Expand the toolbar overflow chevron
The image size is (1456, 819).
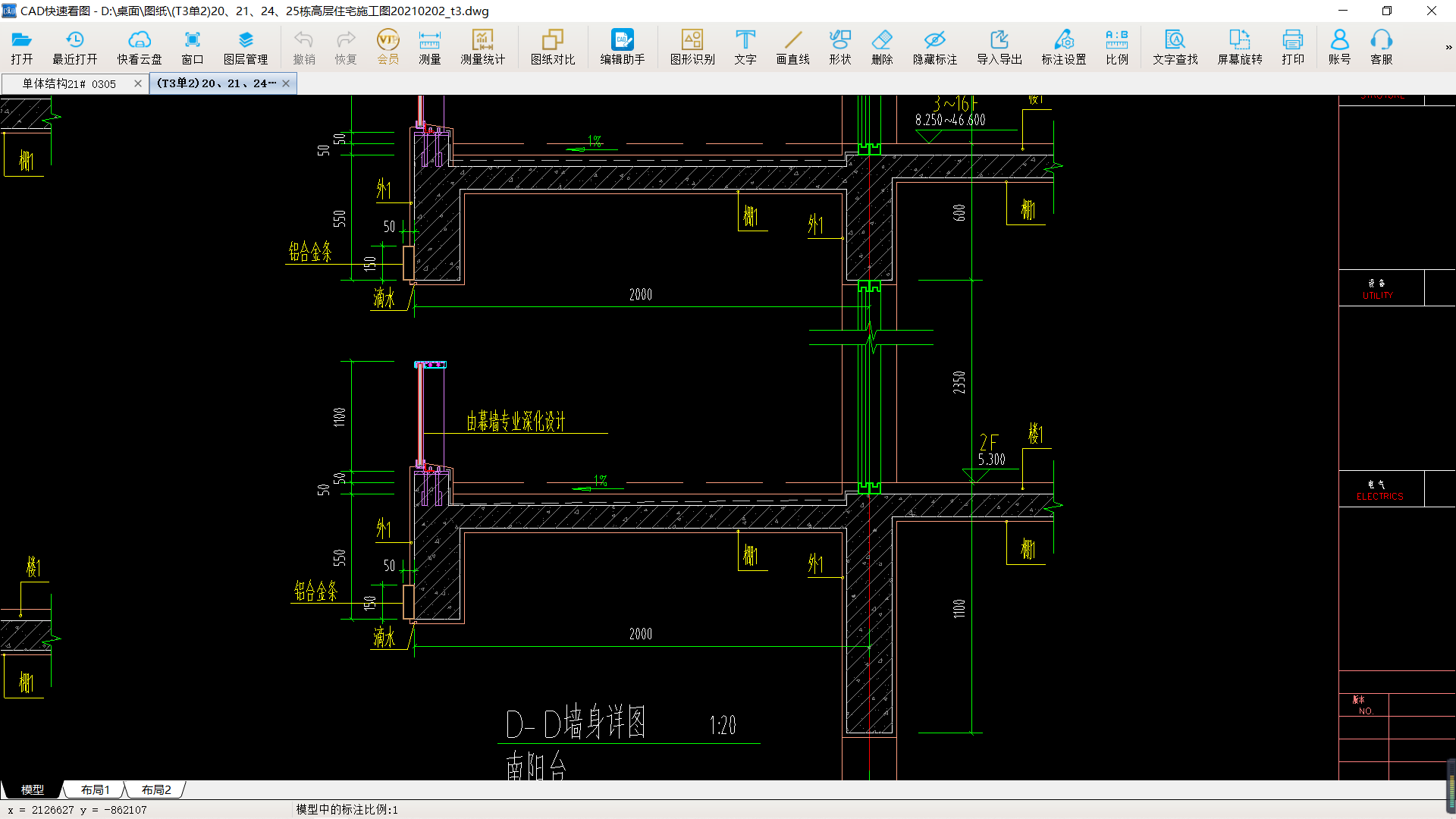click(1448, 47)
